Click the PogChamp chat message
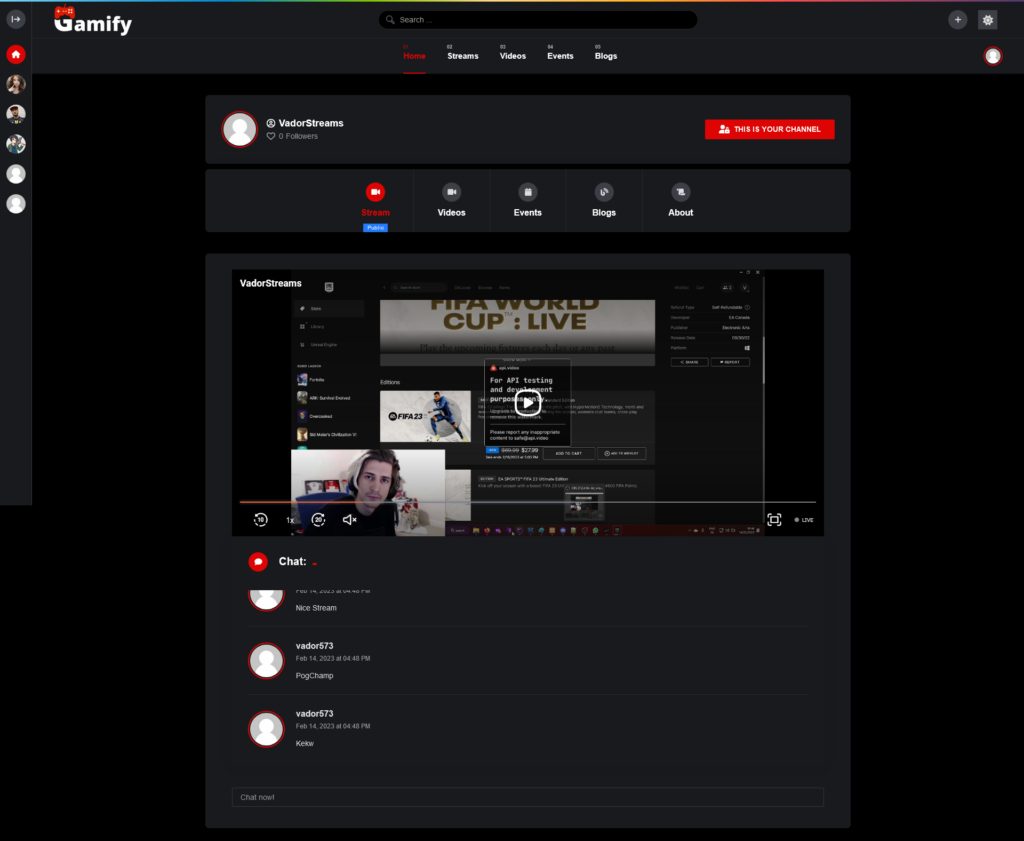Image resolution: width=1024 pixels, height=841 pixels. pos(314,676)
